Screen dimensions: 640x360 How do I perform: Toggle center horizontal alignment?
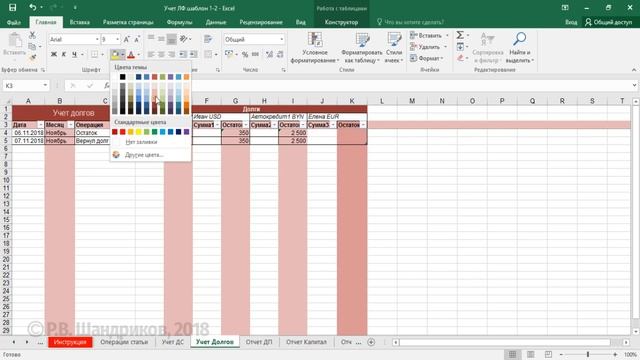(162, 54)
